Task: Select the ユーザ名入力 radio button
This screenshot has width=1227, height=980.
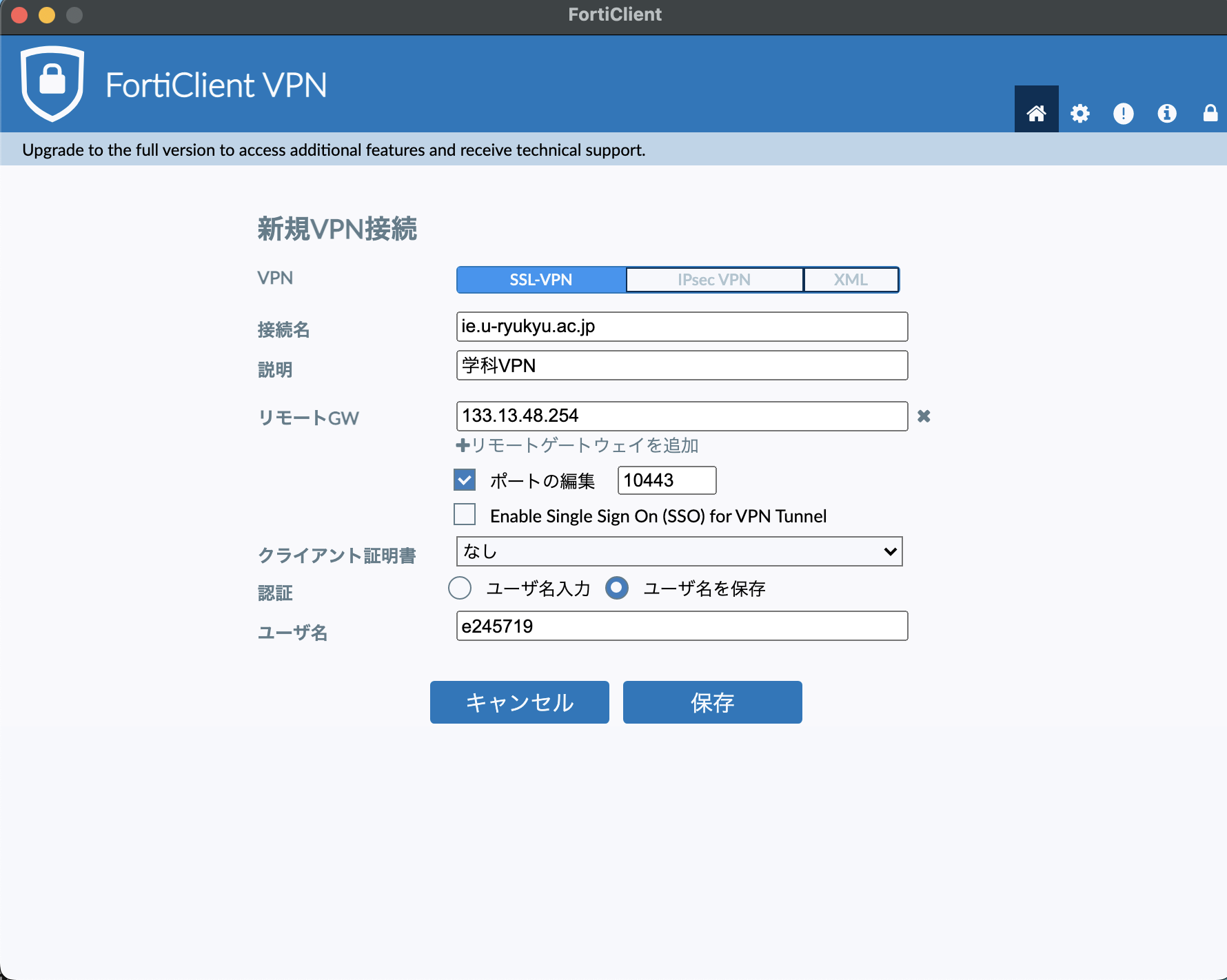Action: tap(460, 588)
